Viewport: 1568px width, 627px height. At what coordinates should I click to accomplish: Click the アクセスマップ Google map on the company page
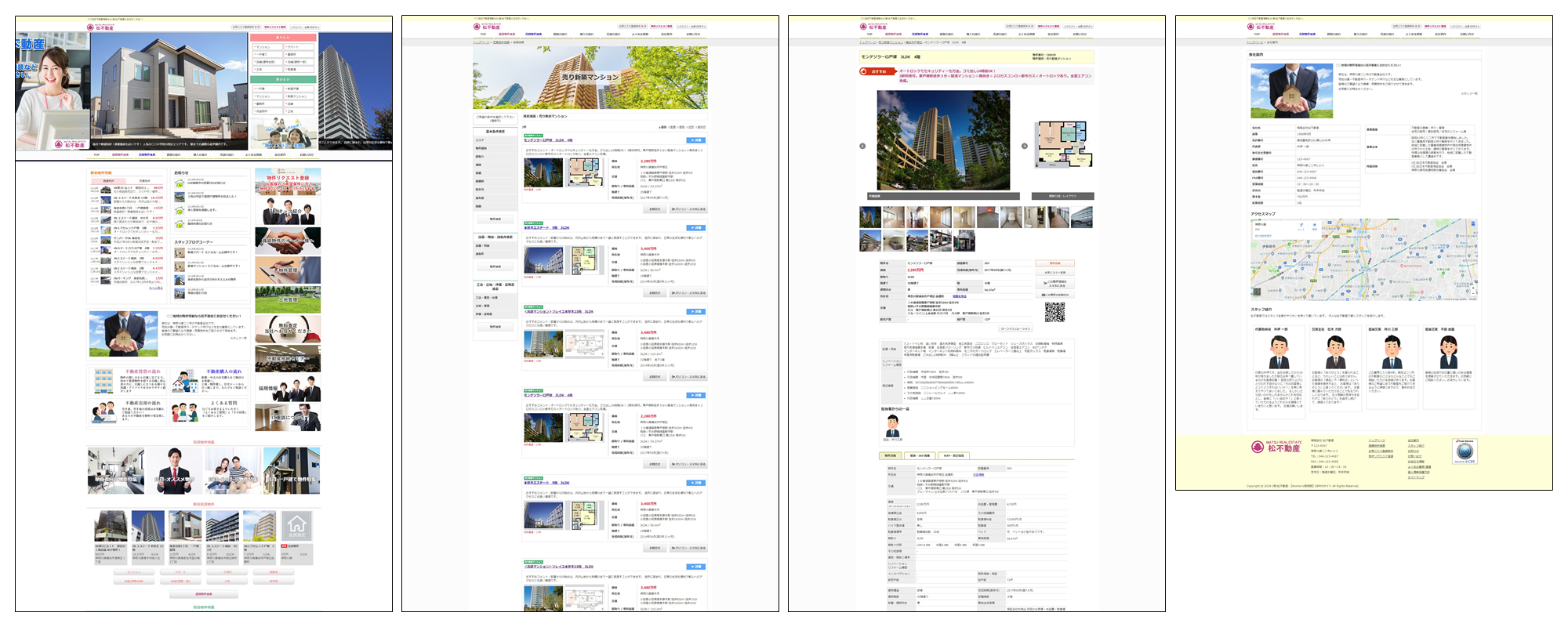[1364, 260]
